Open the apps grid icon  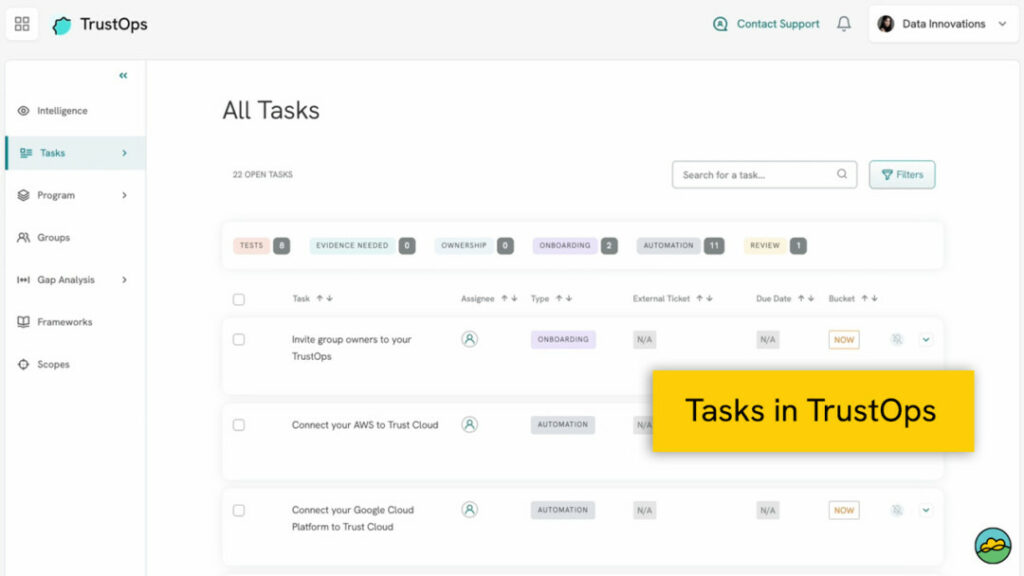click(x=22, y=24)
